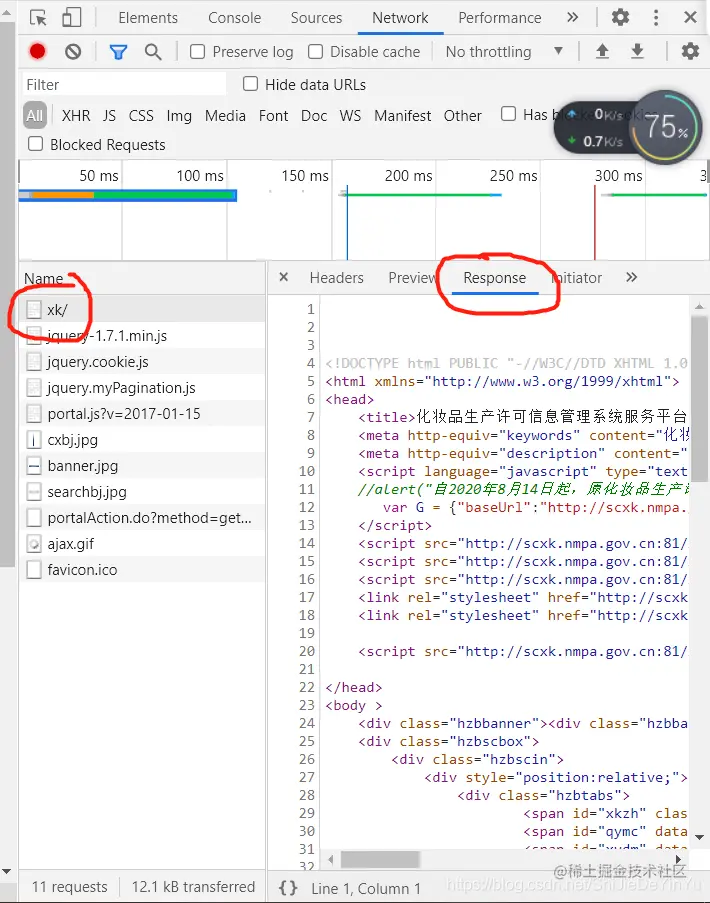Click icon beside portalAction.do request

[34, 518]
